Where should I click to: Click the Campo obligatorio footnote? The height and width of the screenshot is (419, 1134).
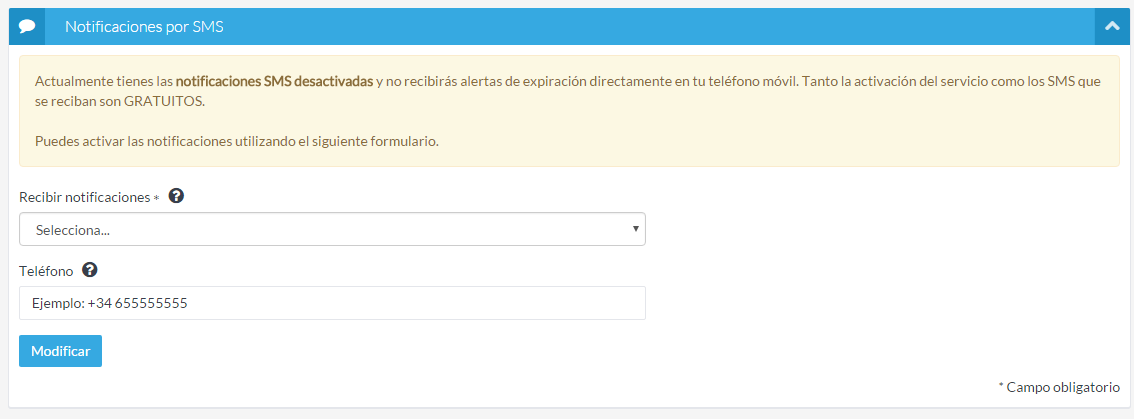coord(1059,387)
